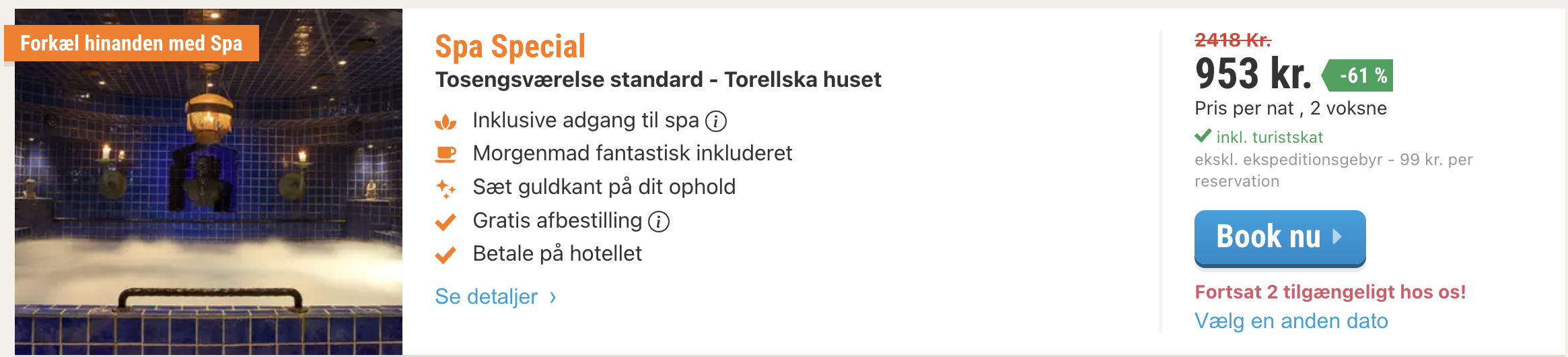Click the green -61 % discount badge
This screenshot has height=357, width=1568.
tap(1359, 75)
